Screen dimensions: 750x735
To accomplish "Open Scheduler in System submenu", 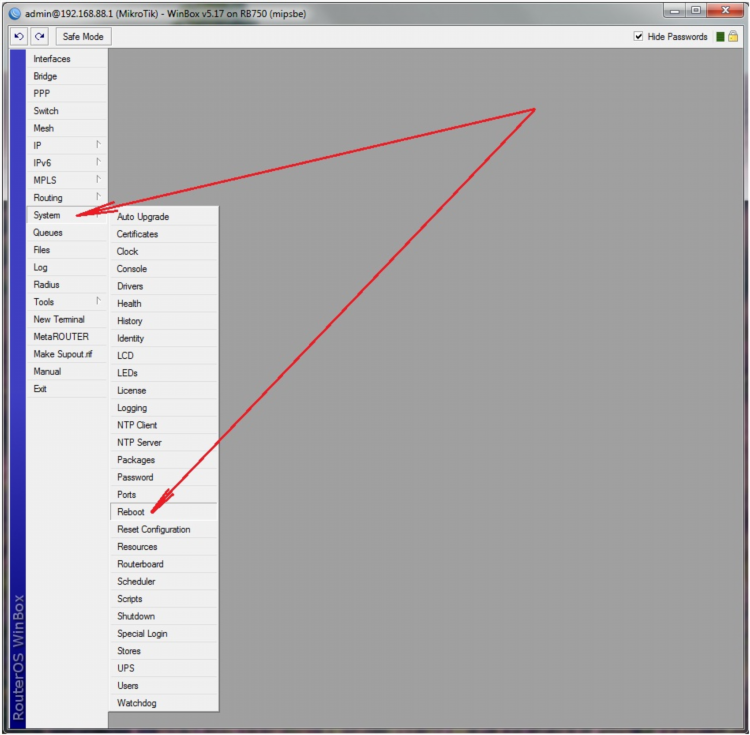I will click(x=164, y=581).
